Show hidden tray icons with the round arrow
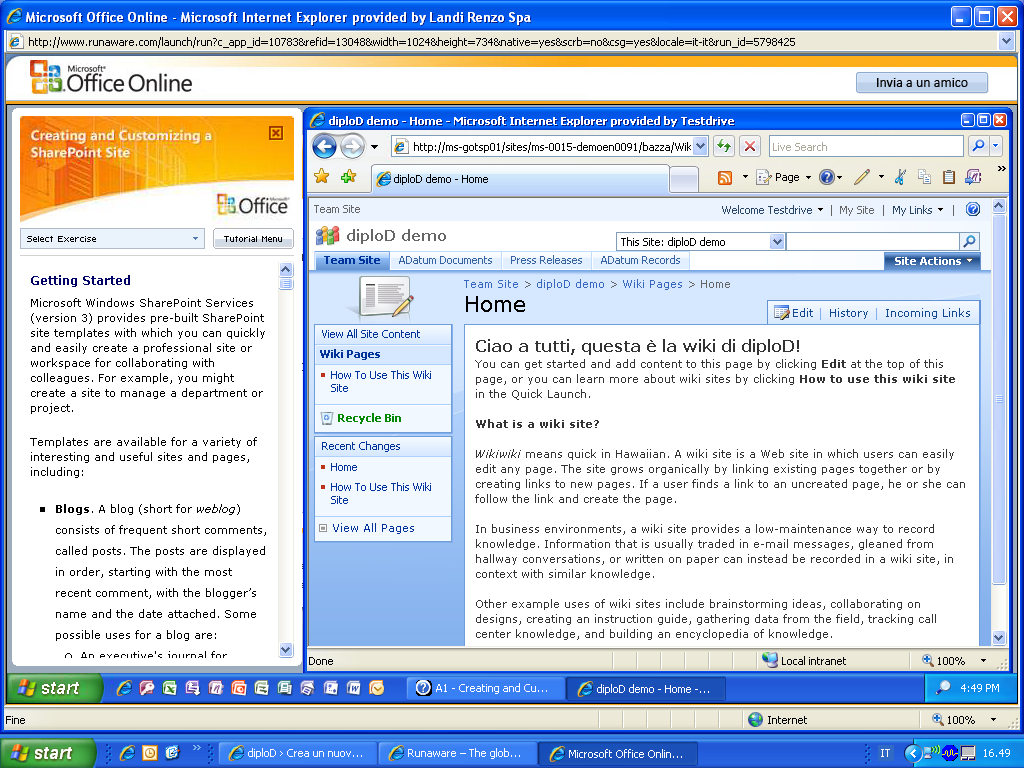The width and height of the screenshot is (1024, 768). 912,753
